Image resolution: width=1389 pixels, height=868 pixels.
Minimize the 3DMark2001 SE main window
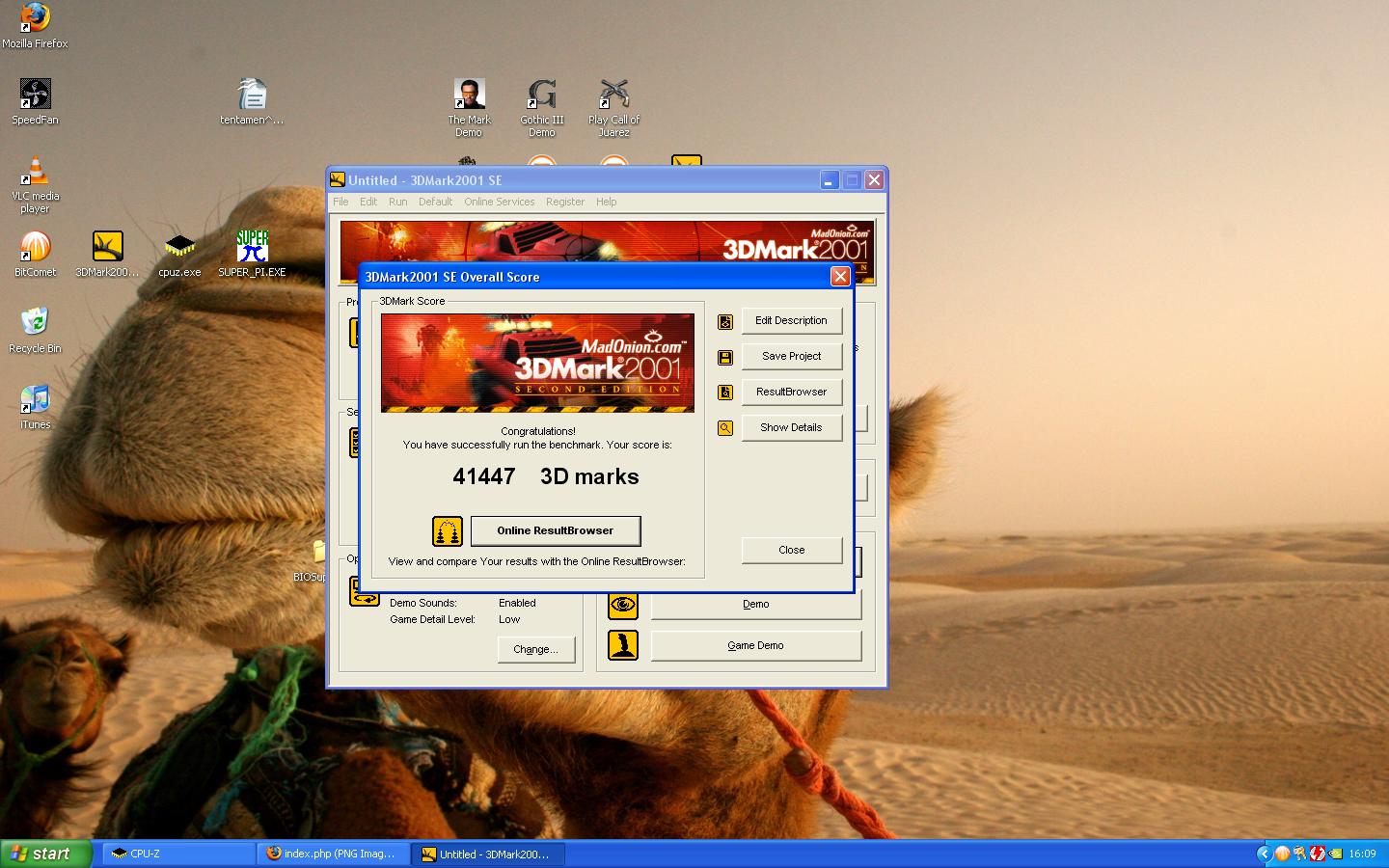click(830, 180)
